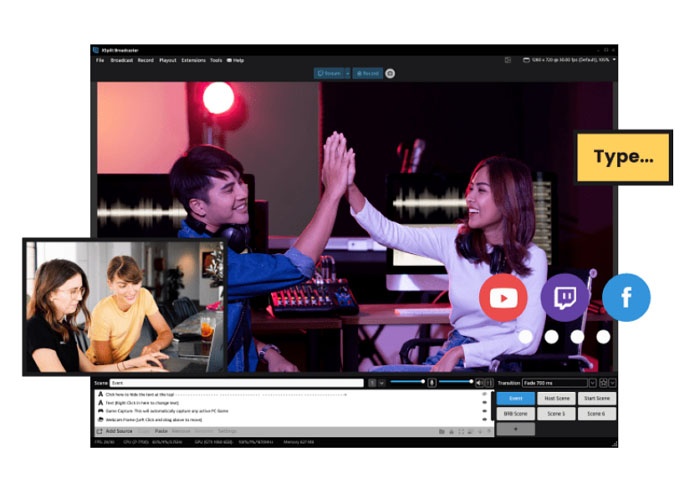Viewport: 700px width, 478px height.
Task: Click the Stream button
Action: 329,73
